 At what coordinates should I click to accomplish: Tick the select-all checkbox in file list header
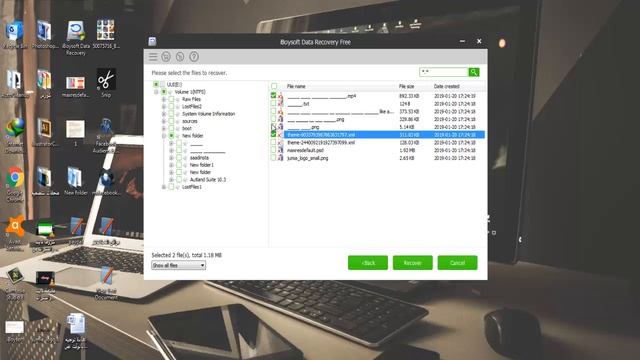[x=274, y=86]
